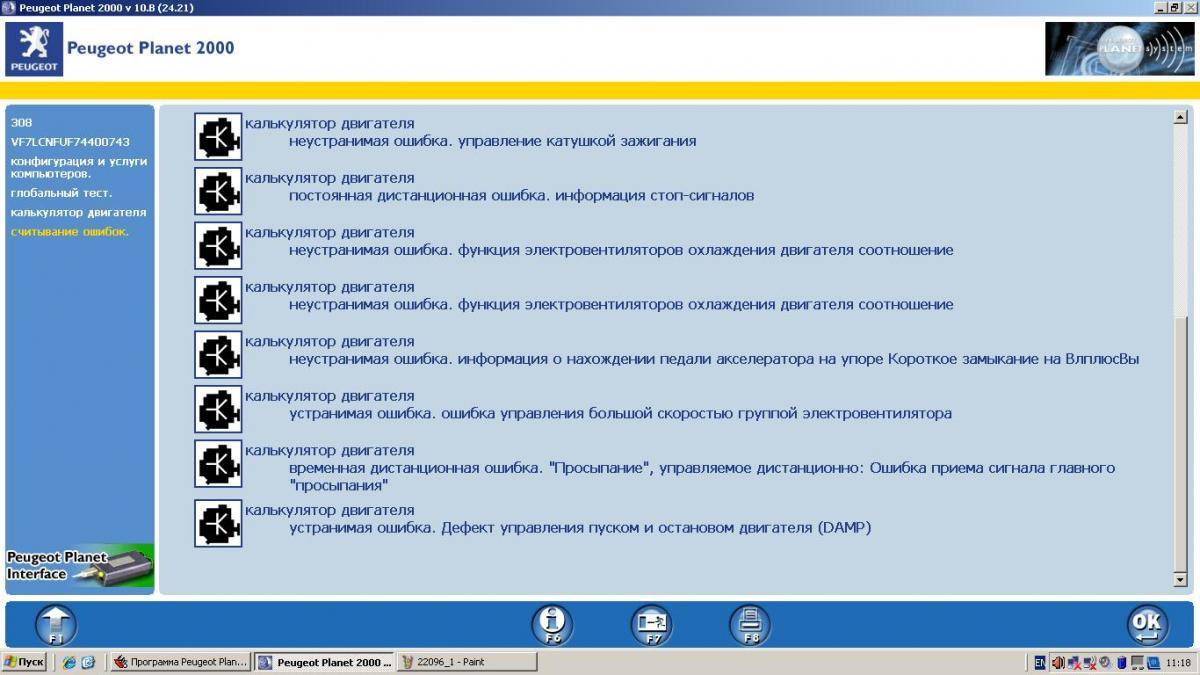1200x675 pixels.
Task: Select engine icon for ignition coil fault
Action: pyautogui.click(x=218, y=137)
